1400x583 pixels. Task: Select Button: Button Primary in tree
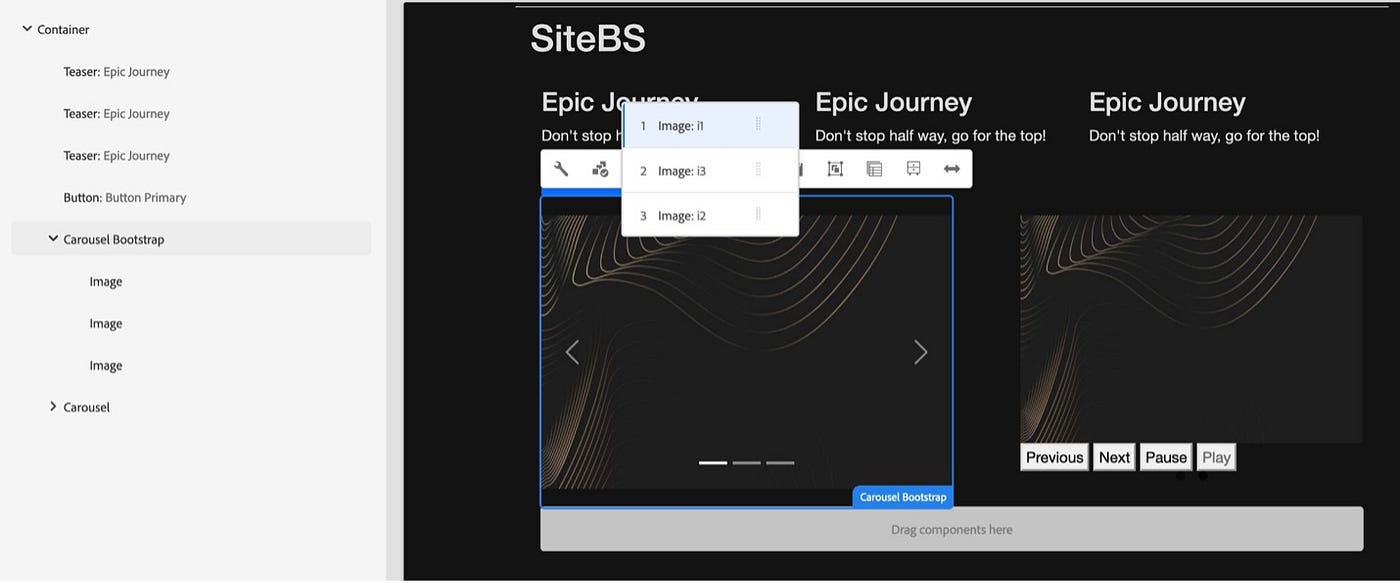pos(191,197)
